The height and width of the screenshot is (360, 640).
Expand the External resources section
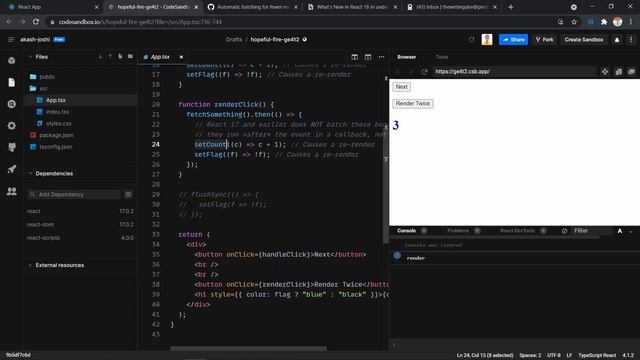(x=30, y=265)
